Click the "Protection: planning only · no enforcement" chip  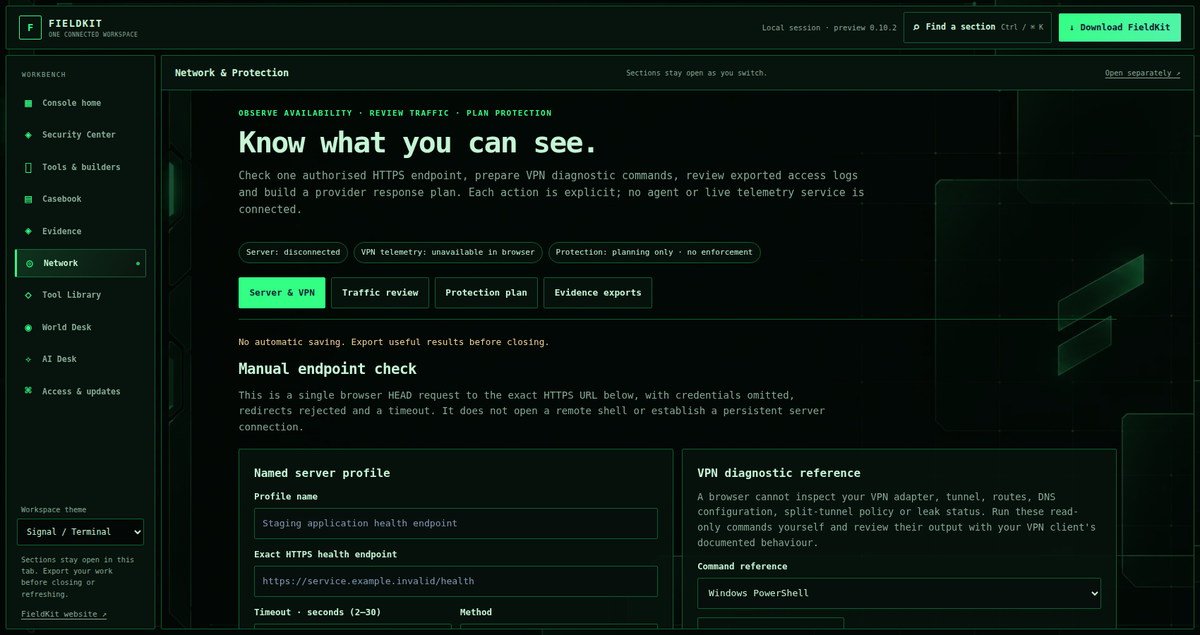tap(654, 252)
